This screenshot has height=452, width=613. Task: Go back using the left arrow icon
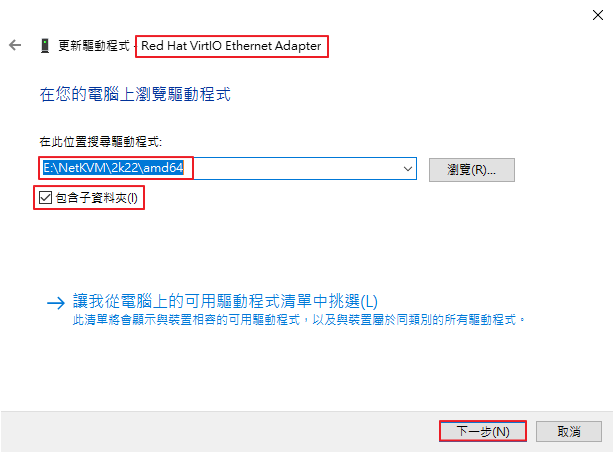15,45
